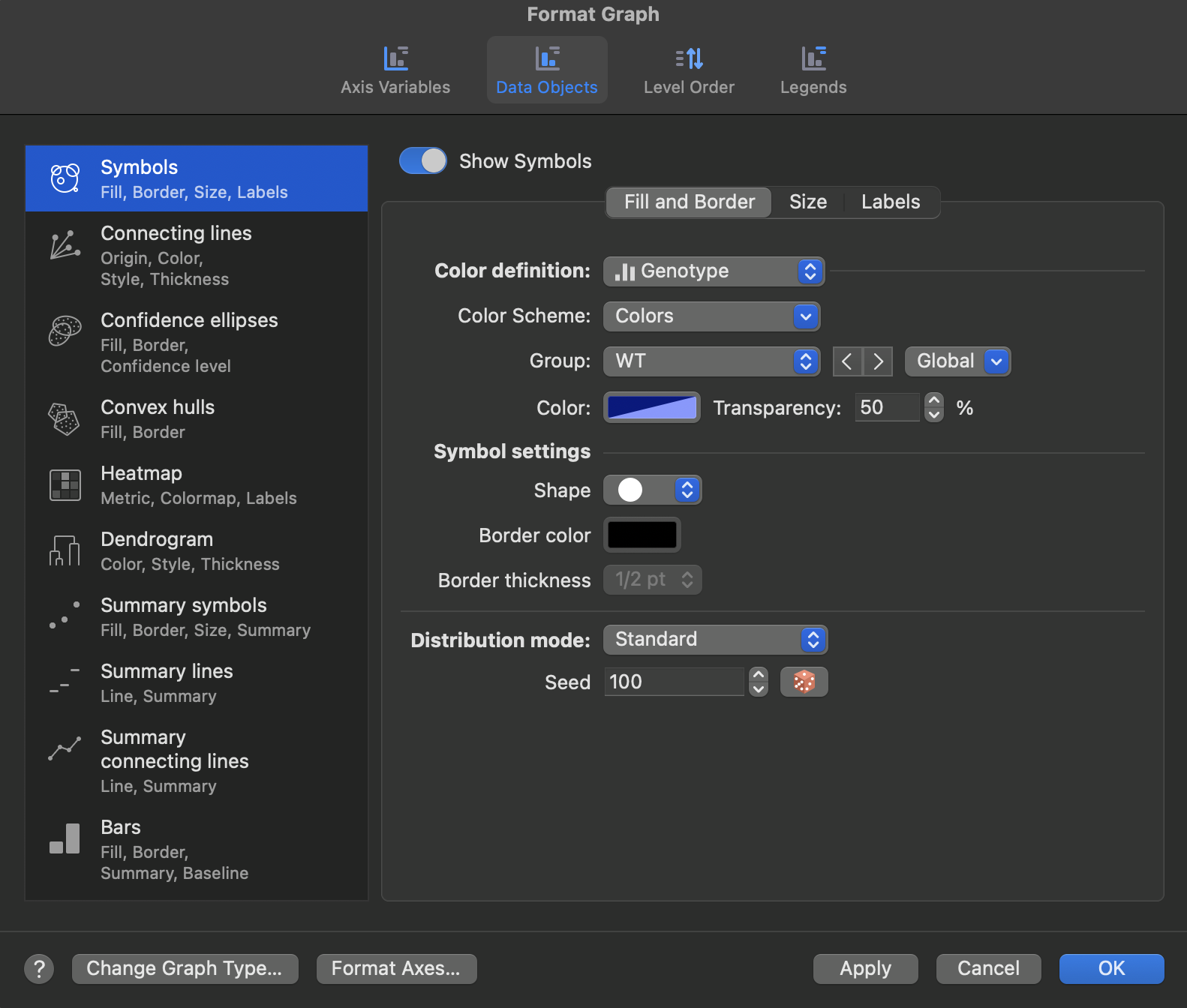Select the Data Objects tab
This screenshot has height=1008, width=1187.
point(547,70)
